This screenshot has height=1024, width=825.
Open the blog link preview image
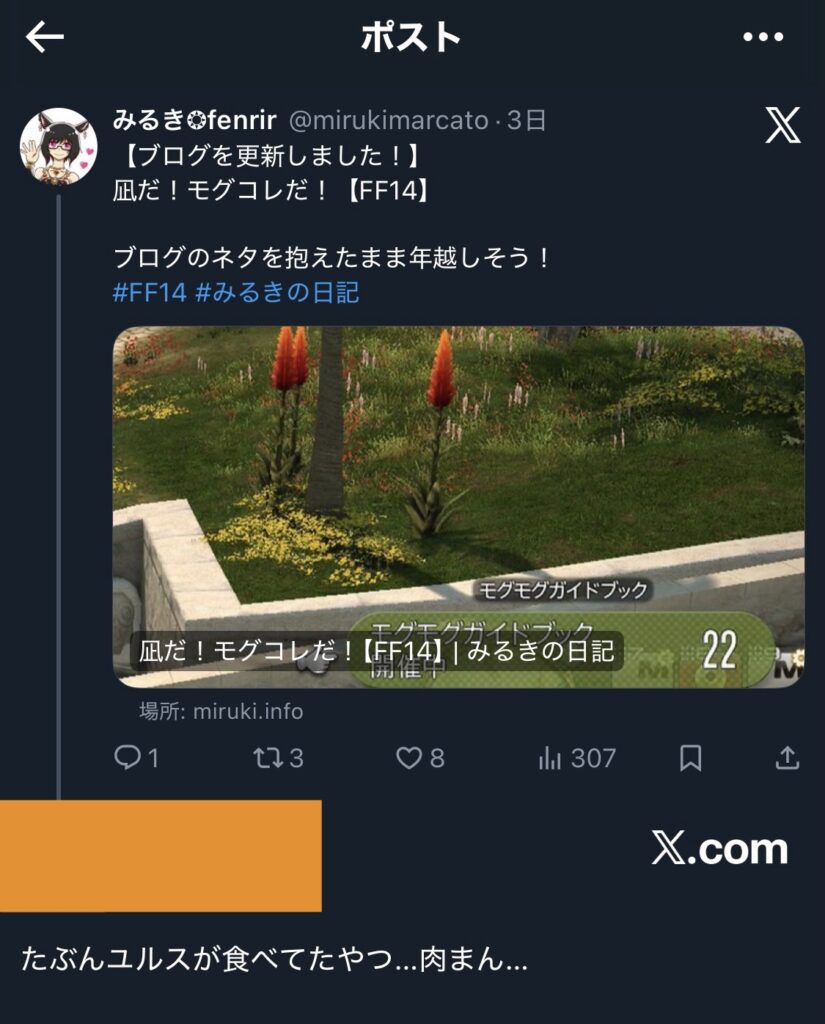[459, 507]
